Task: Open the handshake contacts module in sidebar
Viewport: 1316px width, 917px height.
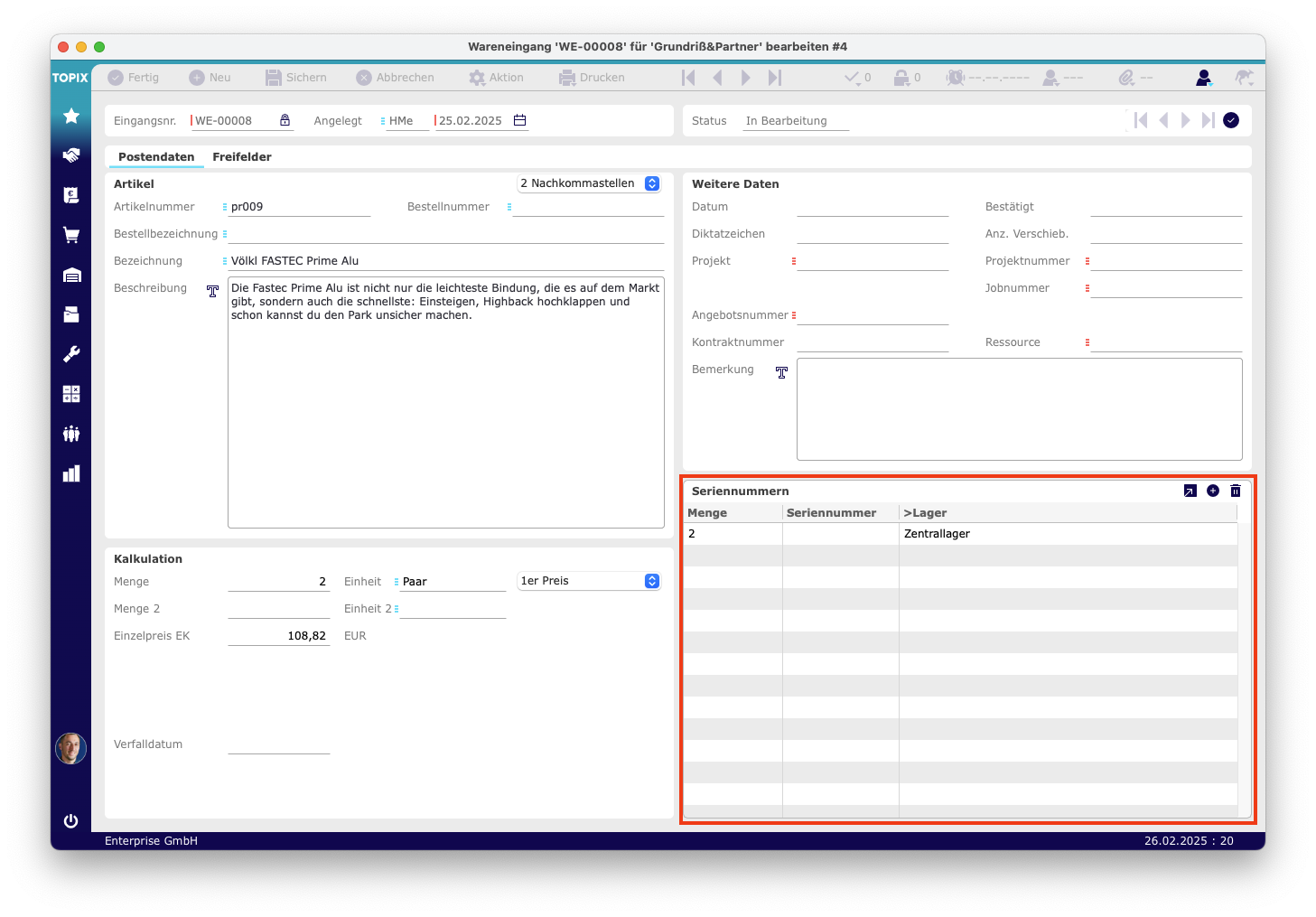Action: point(71,155)
